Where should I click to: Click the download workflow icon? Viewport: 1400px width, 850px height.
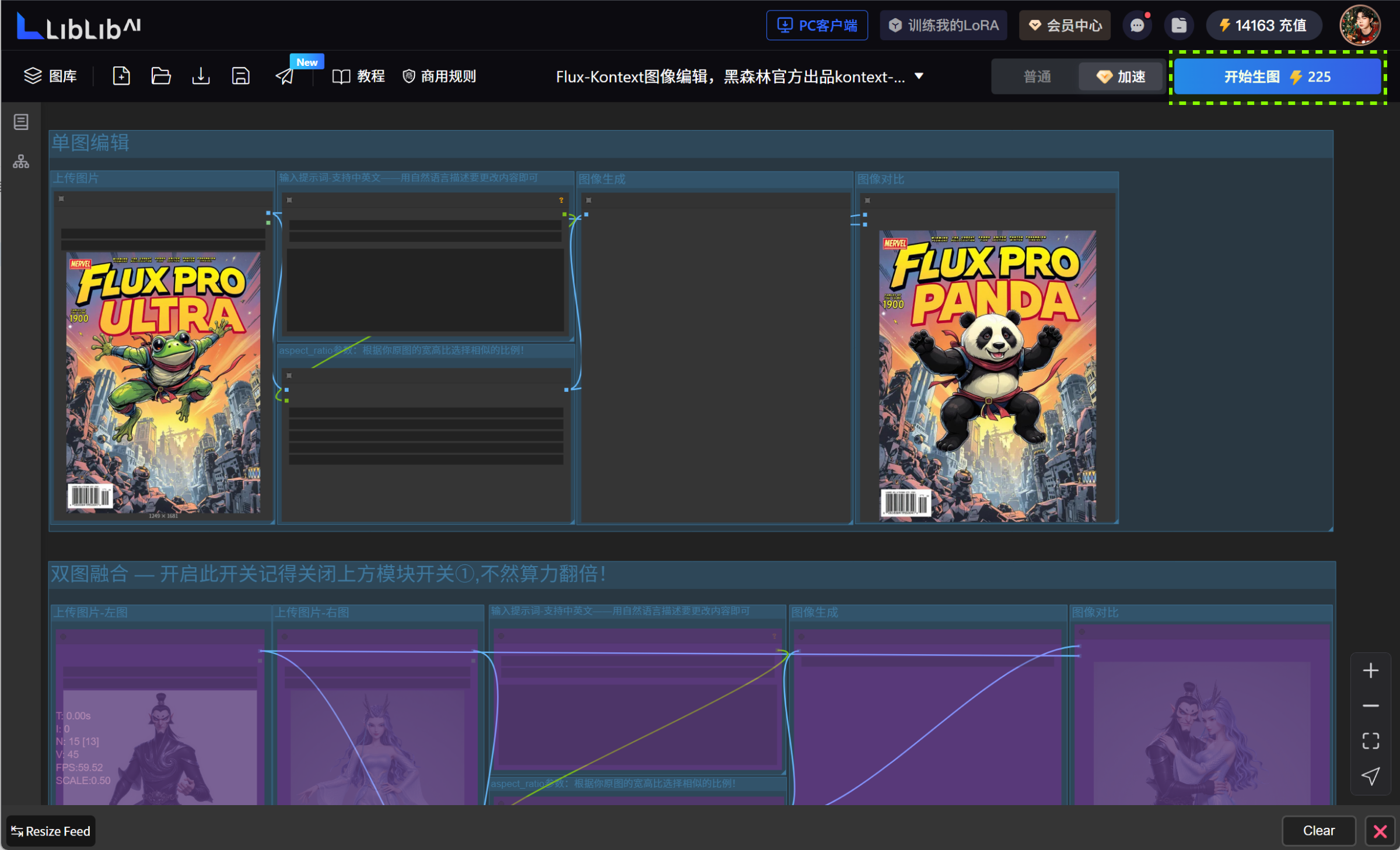[x=201, y=76]
